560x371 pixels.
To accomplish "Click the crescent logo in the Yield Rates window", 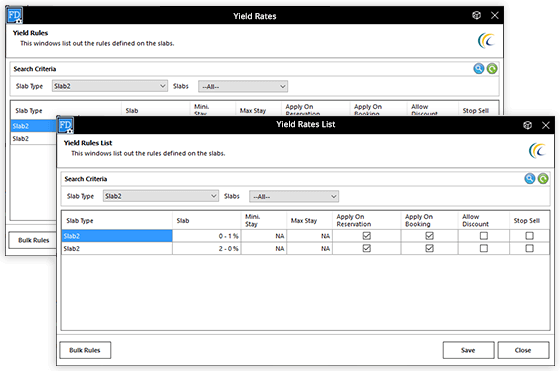I will point(486,40).
